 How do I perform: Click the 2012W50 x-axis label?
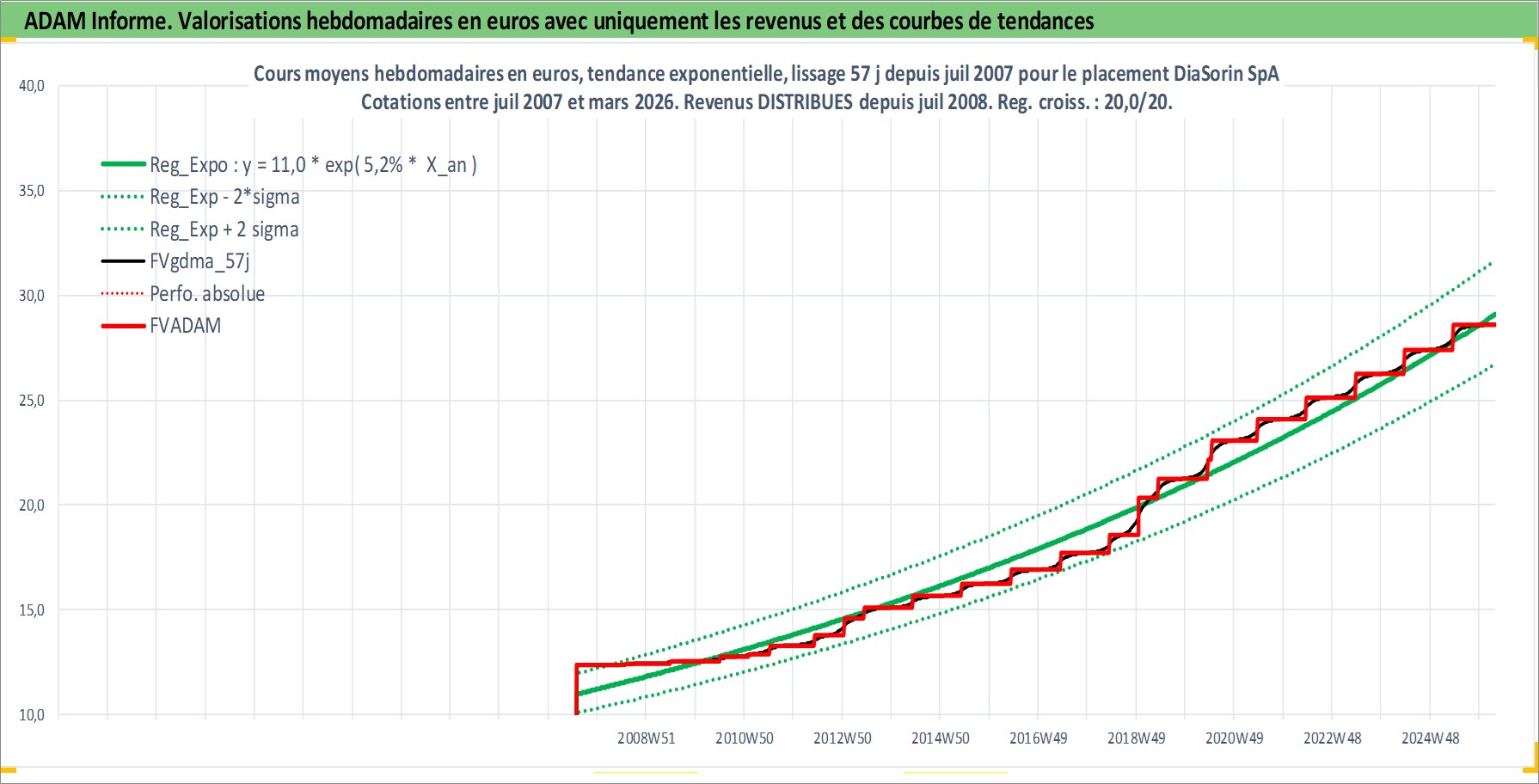843,738
